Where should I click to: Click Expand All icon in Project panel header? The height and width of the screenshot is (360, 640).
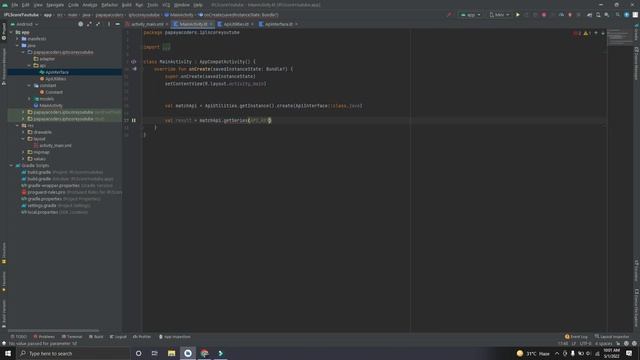[89, 24]
